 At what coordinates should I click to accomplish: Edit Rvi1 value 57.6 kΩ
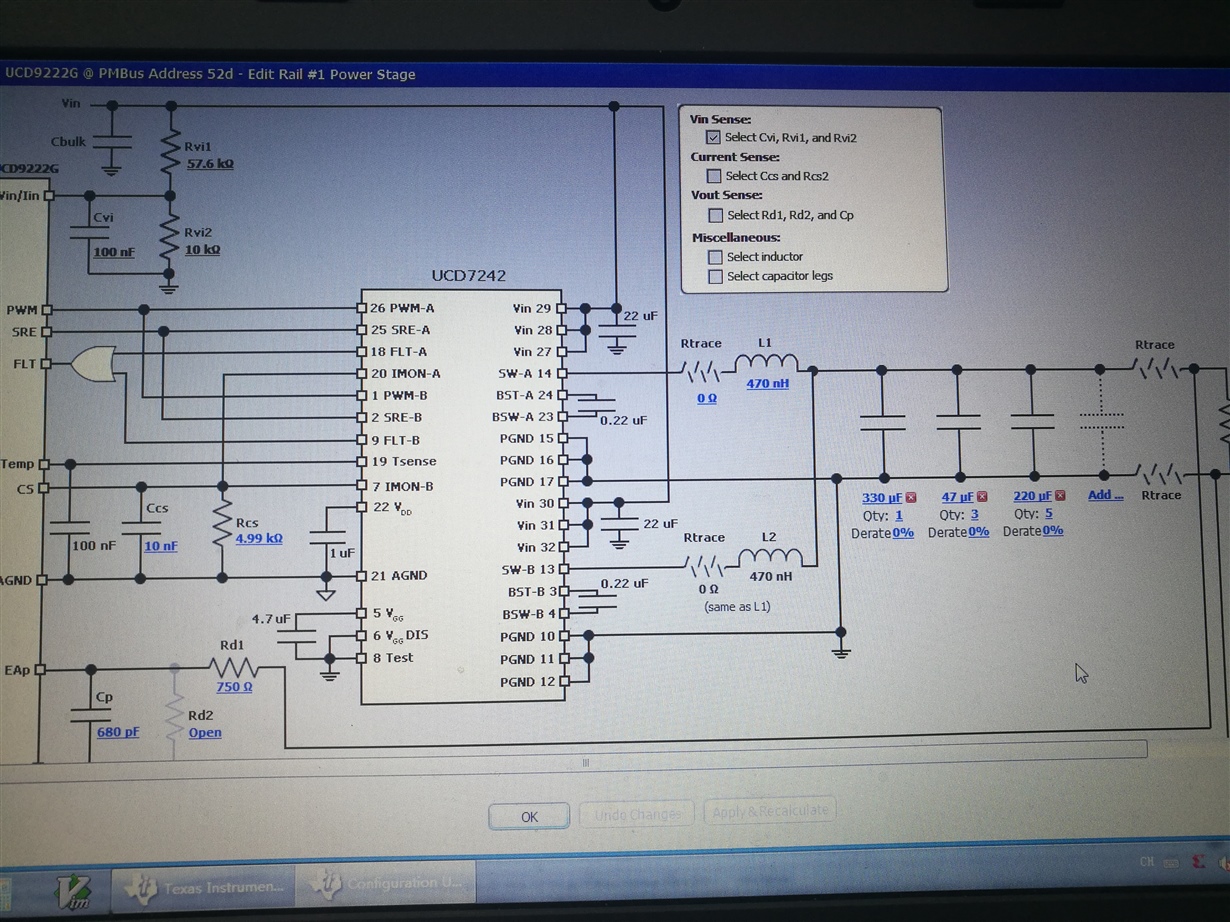210,163
